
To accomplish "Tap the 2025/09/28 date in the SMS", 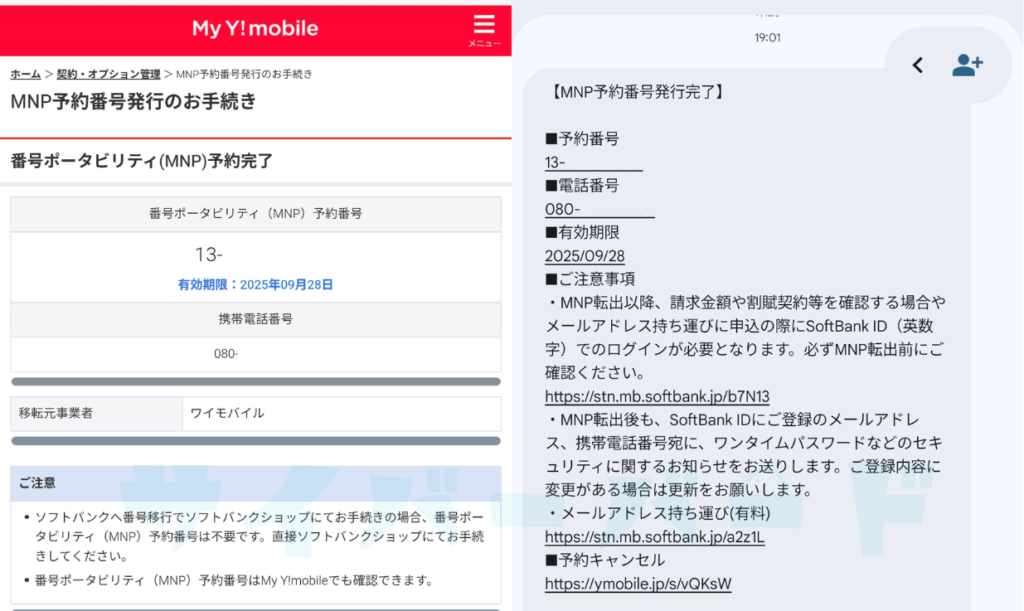I will click(x=584, y=256).
